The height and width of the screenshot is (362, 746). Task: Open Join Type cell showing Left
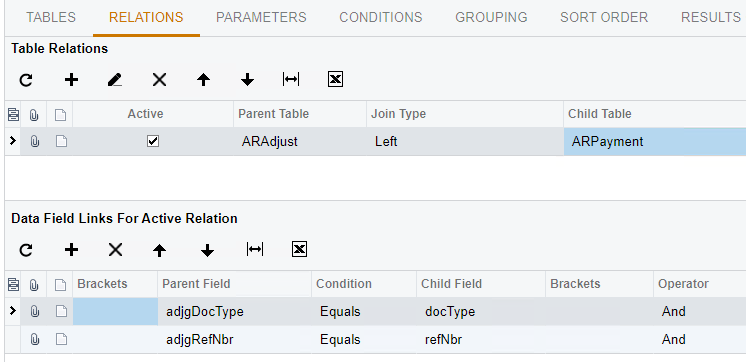tap(465, 141)
